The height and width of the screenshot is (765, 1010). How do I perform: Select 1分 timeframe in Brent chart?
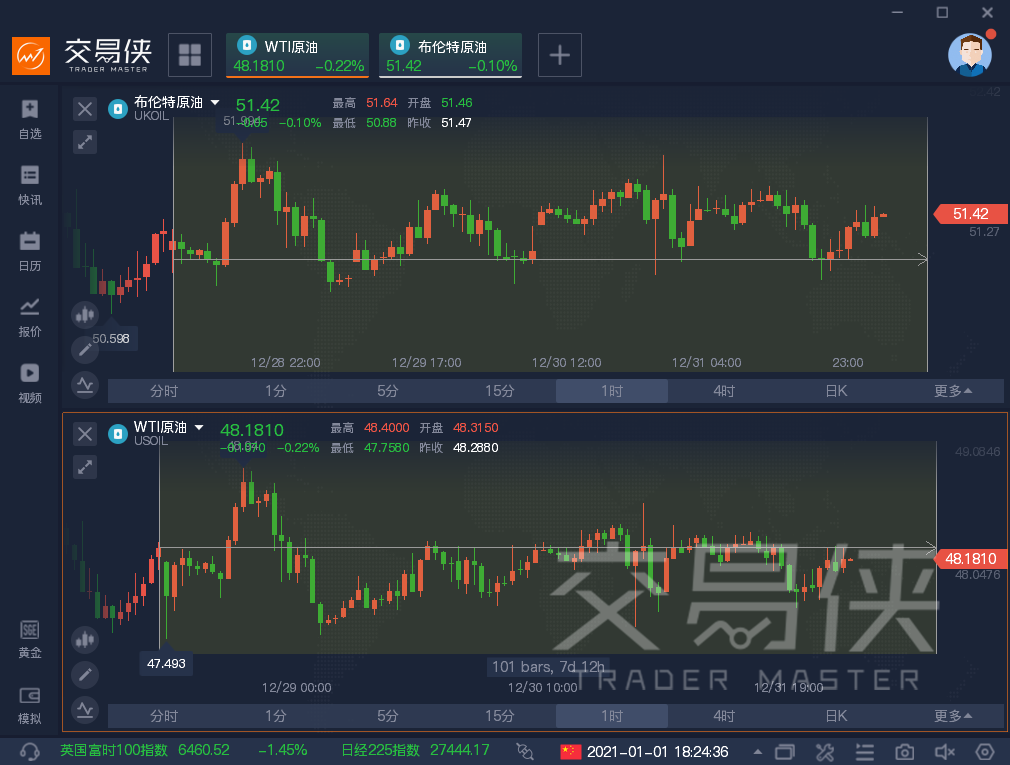tap(276, 391)
